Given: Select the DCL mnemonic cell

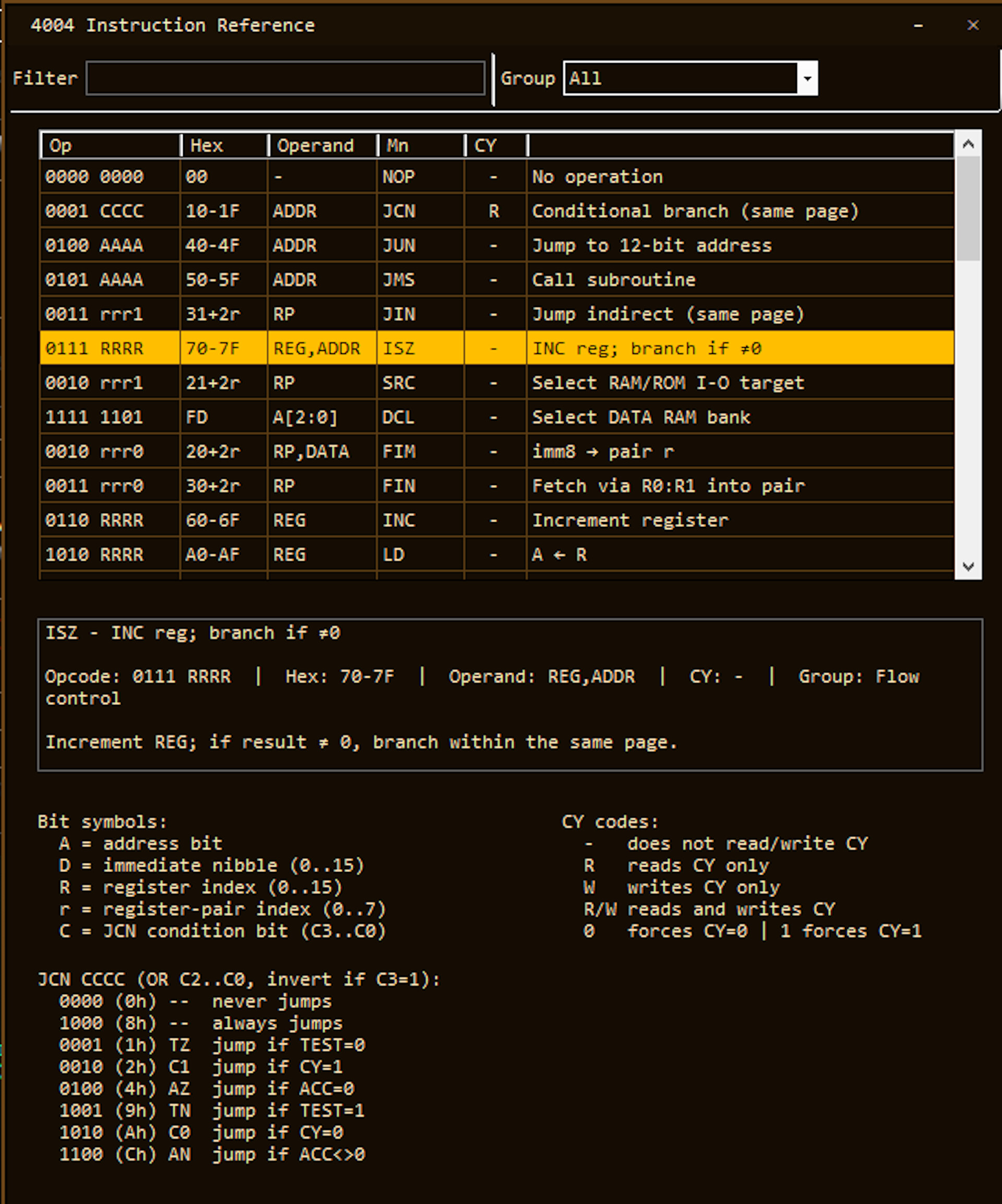Looking at the screenshot, I should 421,417.
